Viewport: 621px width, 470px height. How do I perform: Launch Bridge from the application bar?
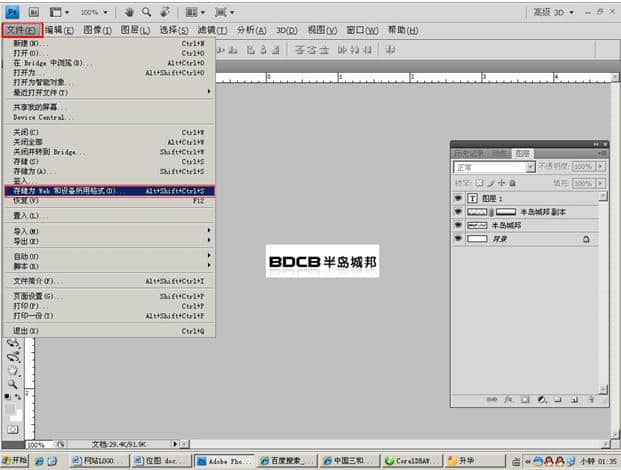(x=34, y=12)
